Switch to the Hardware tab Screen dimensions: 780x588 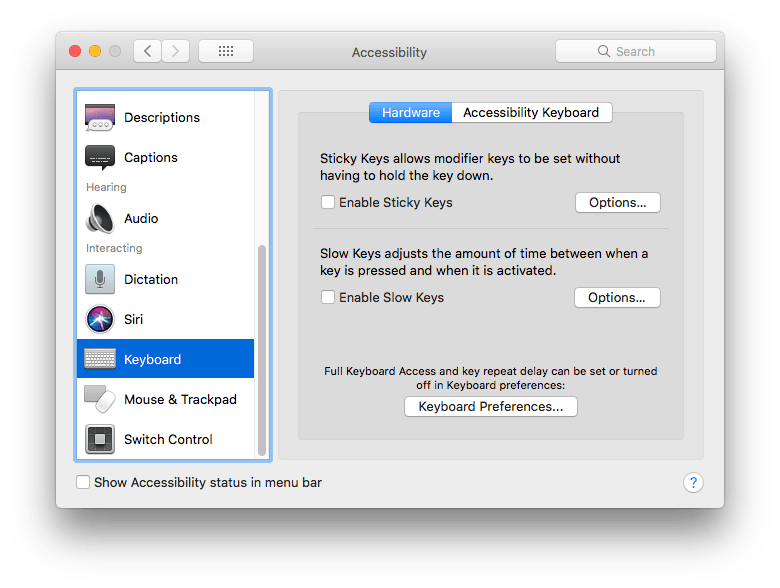410,113
